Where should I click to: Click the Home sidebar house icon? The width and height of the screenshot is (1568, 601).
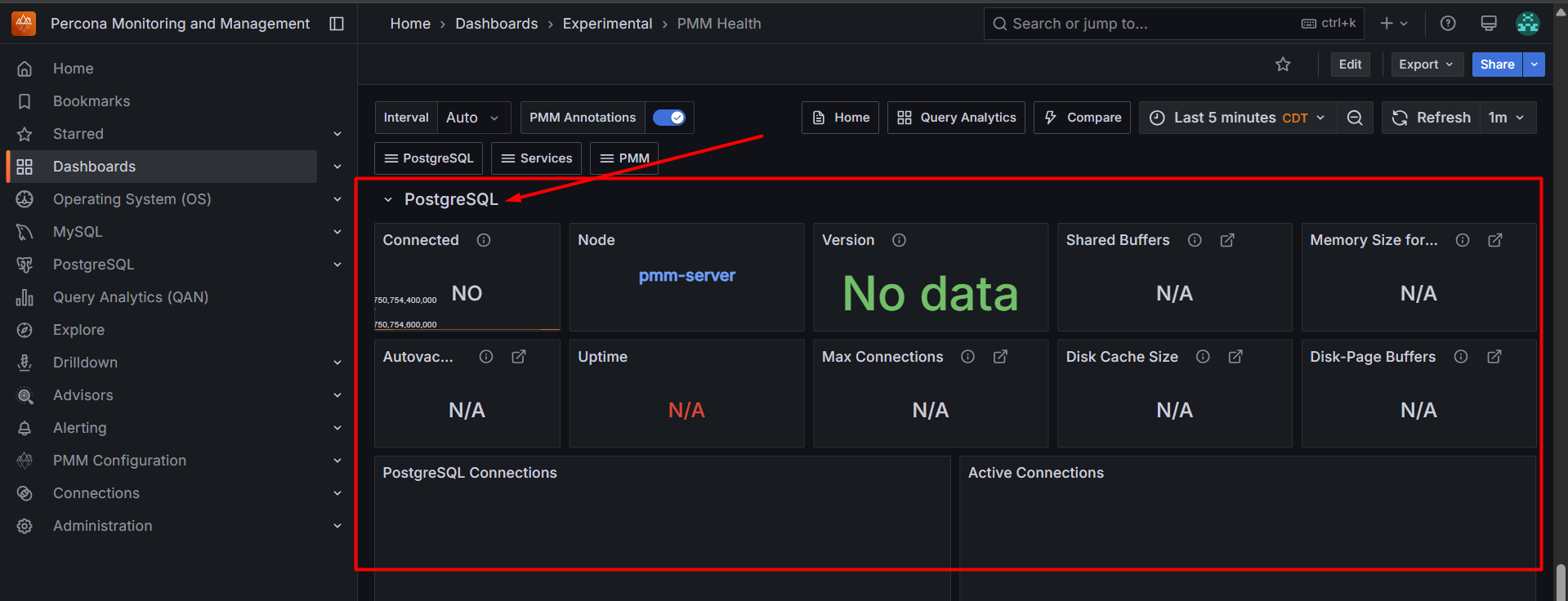(25, 69)
